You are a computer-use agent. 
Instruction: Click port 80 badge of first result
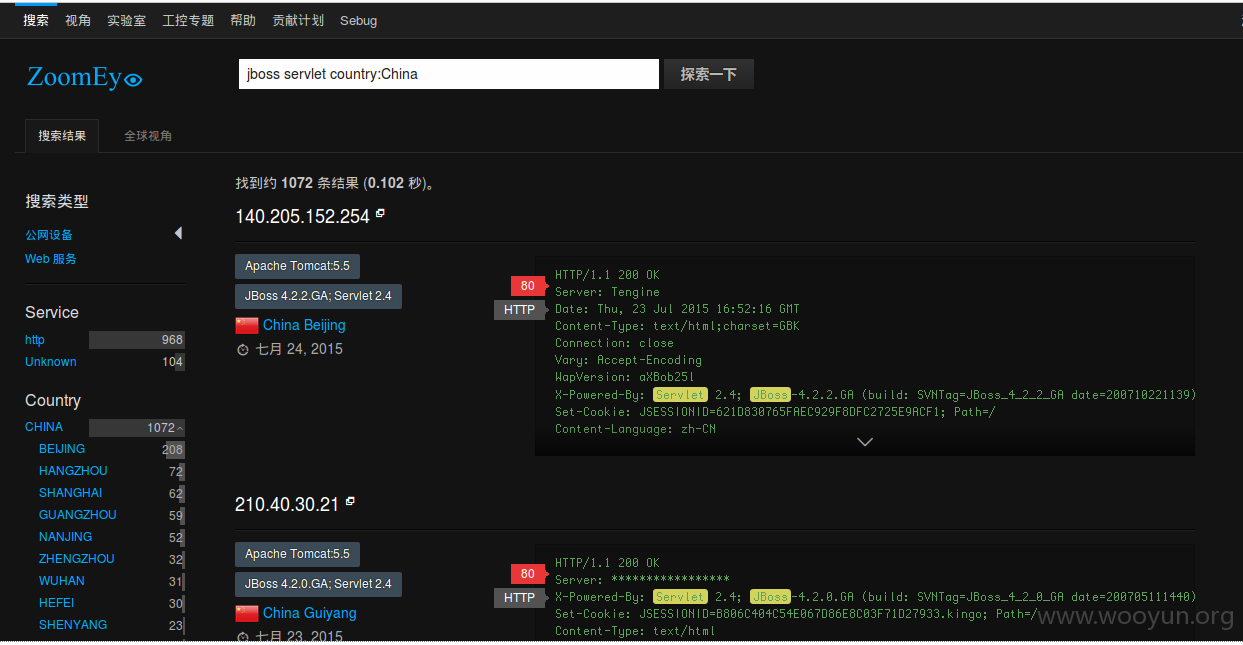point(528,286)
